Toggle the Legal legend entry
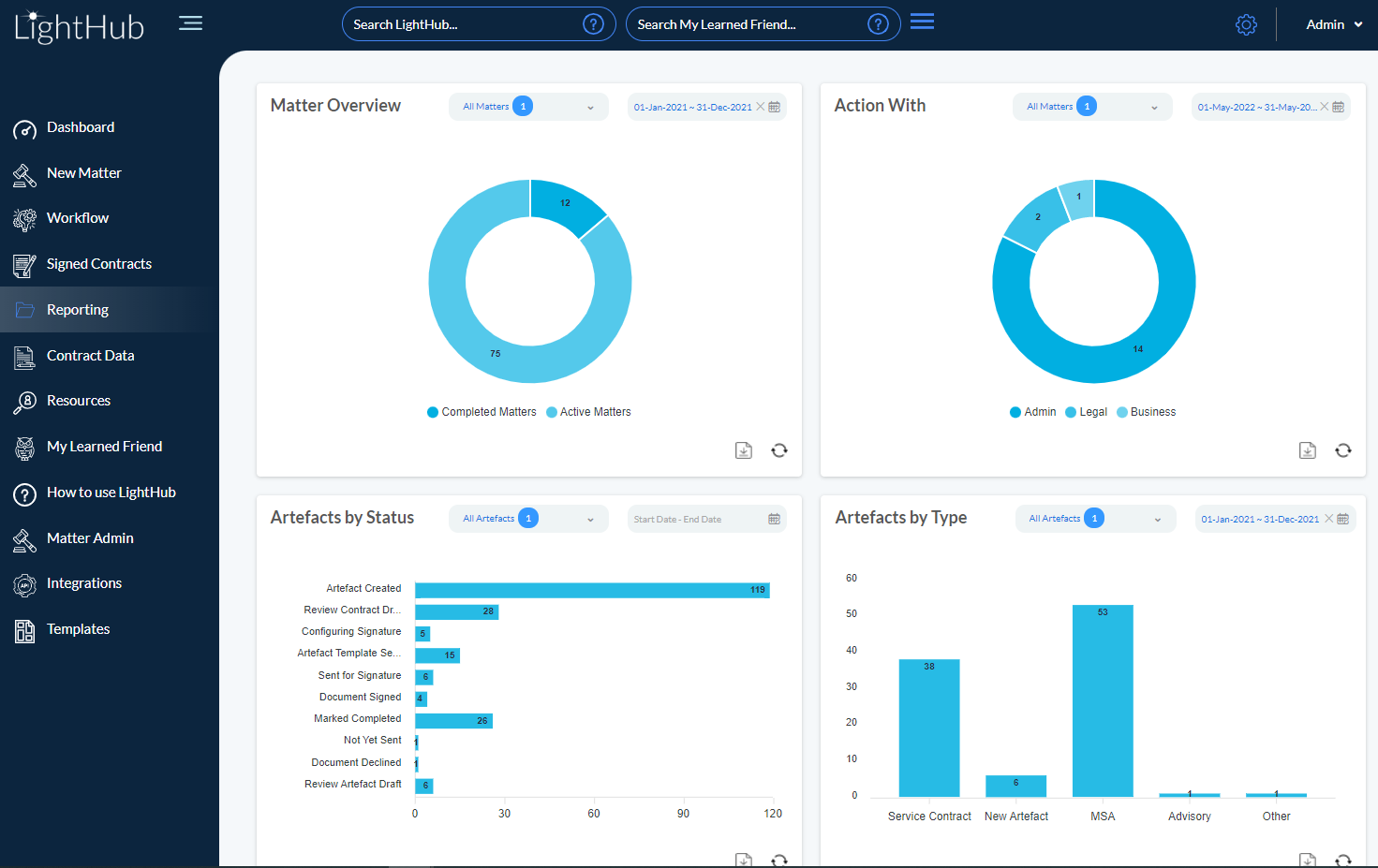Viewport: 1378px width, 868px height. [1086, 412]
